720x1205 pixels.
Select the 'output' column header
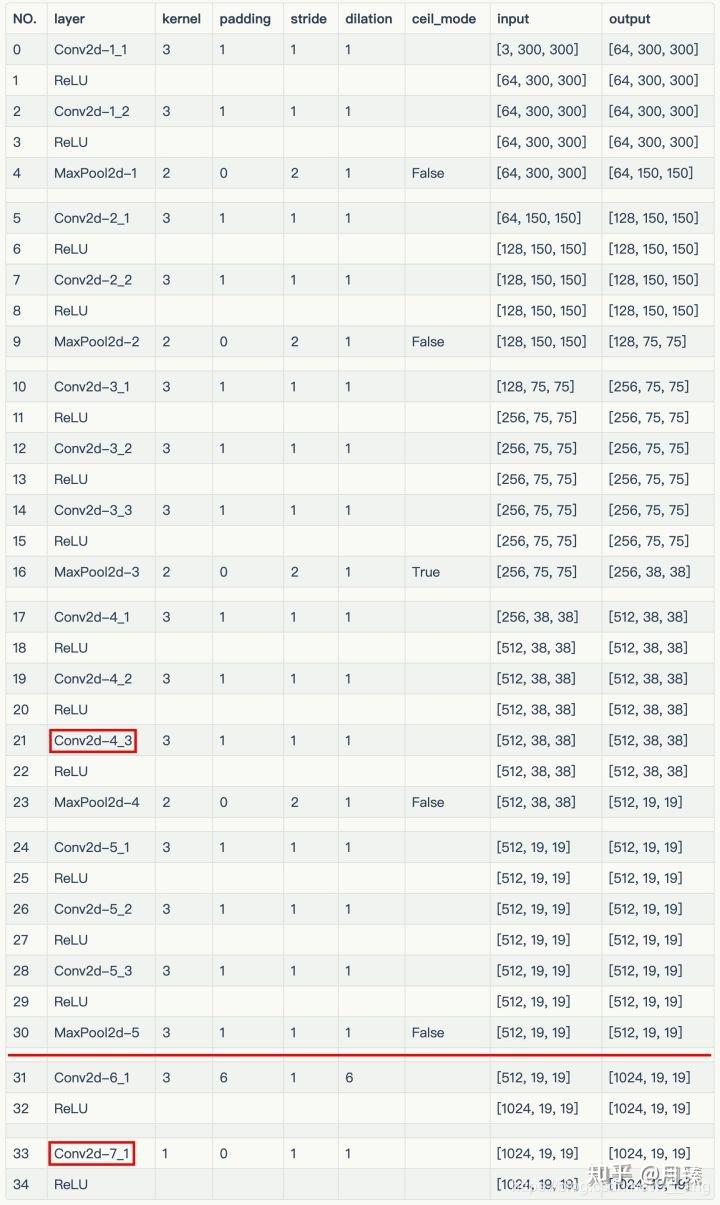[x=629, y=19]
